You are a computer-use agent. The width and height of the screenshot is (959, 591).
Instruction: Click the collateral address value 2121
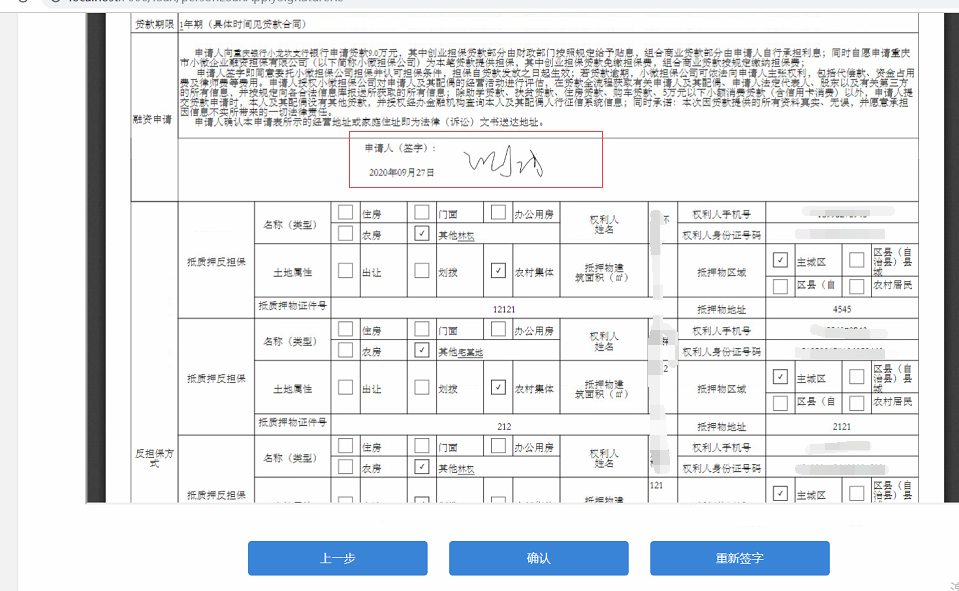tap(842, 426)
